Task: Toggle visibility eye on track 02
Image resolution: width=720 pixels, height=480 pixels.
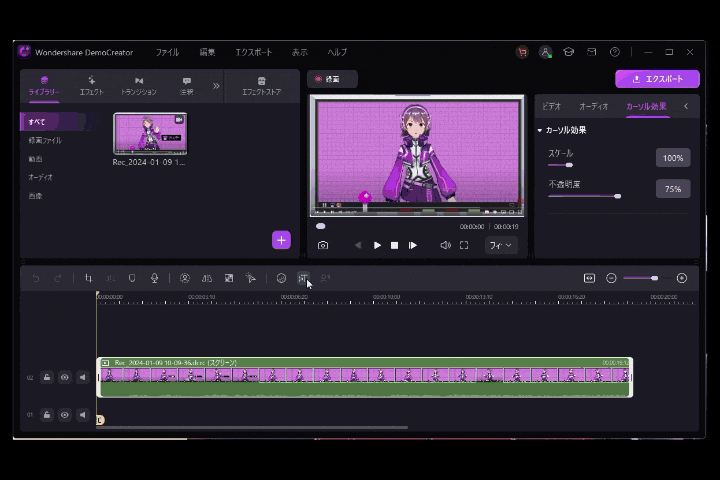Action: (65, 378)
